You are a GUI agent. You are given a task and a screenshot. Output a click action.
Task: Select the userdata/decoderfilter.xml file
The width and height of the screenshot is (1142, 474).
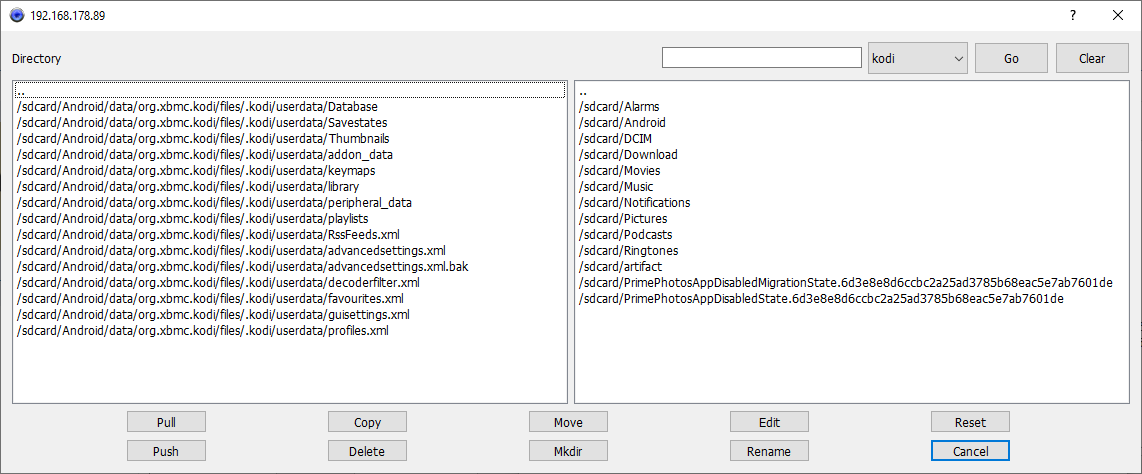coord(290,283)
